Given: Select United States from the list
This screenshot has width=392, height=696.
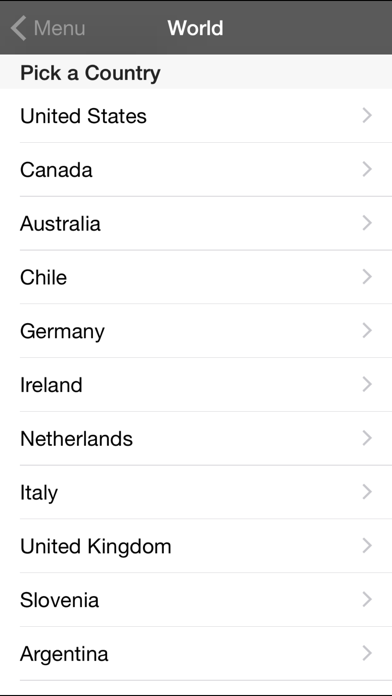Looking at the screenshot, I should 196,116.
